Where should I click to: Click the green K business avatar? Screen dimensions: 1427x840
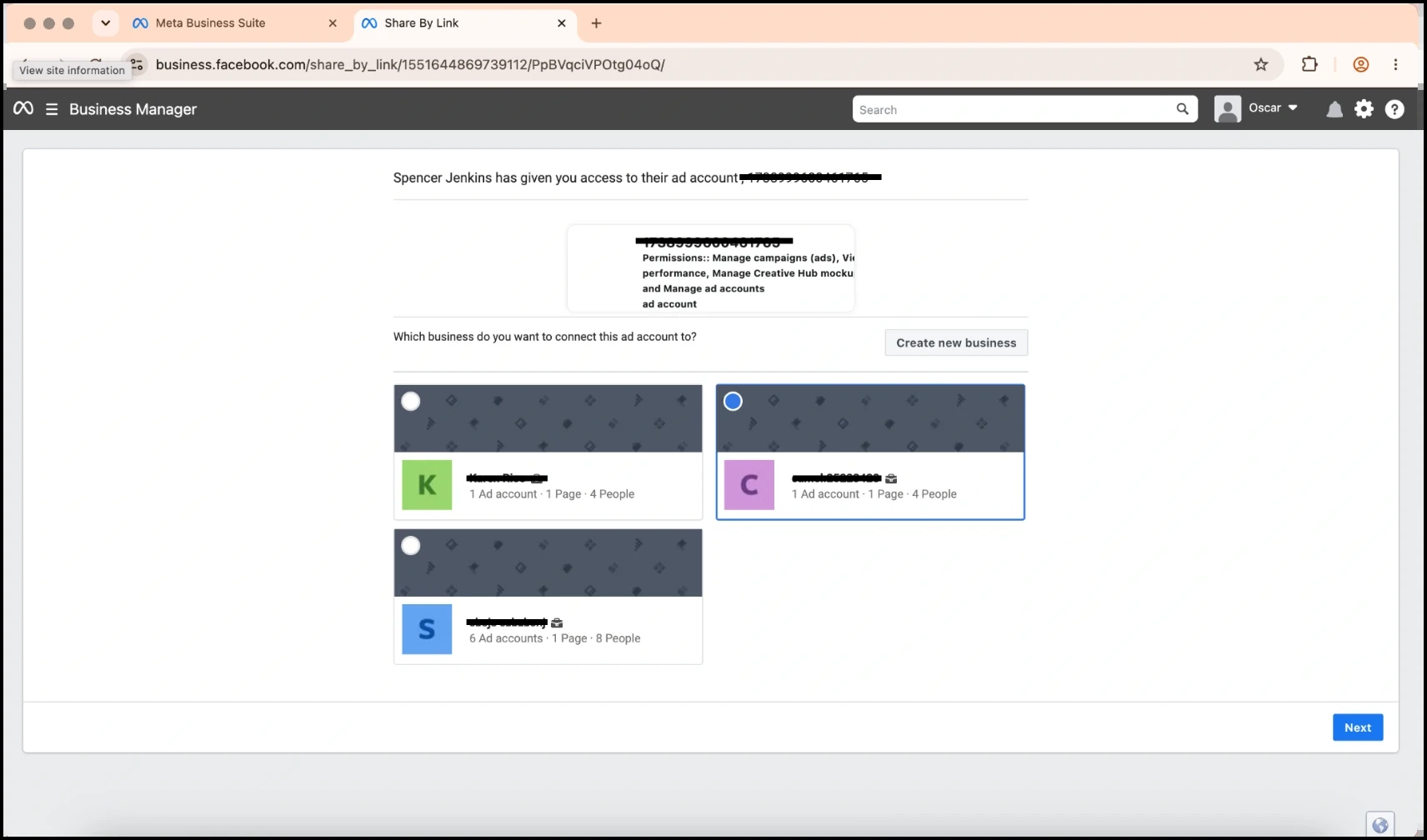[x=427, y=485]
